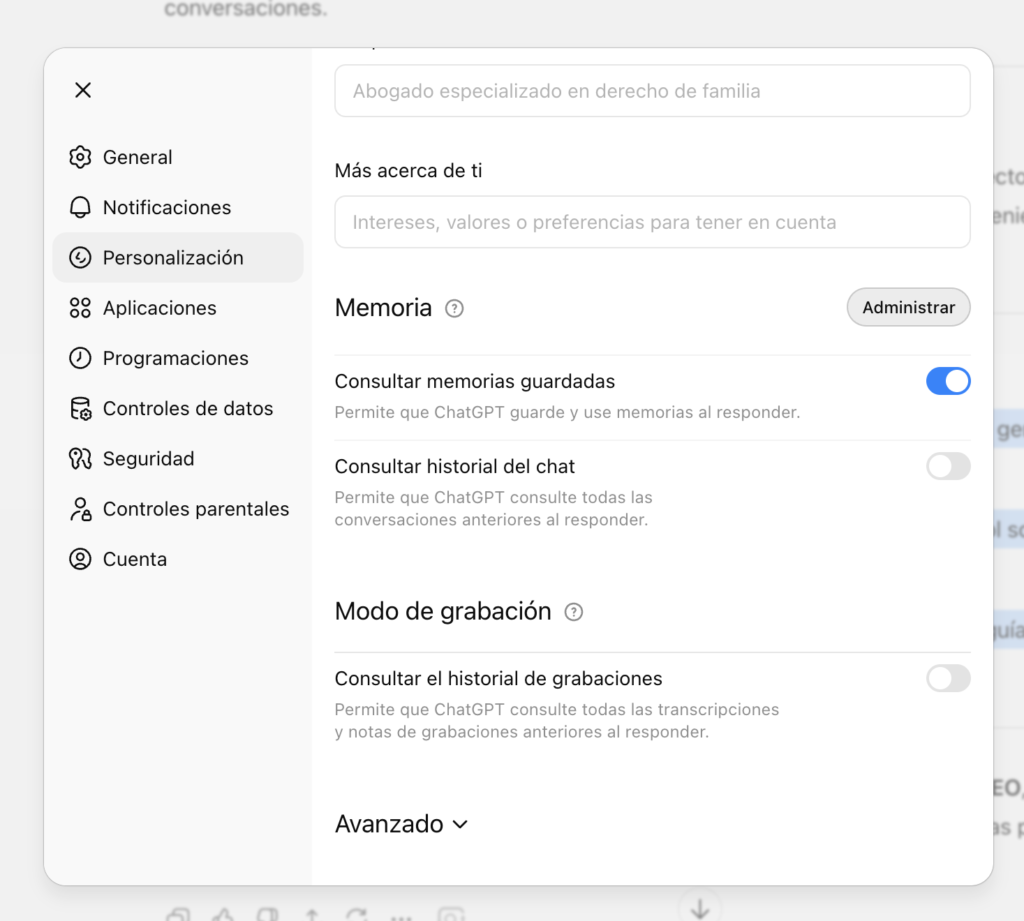Expand the Avanzado section

pos(401,824)
